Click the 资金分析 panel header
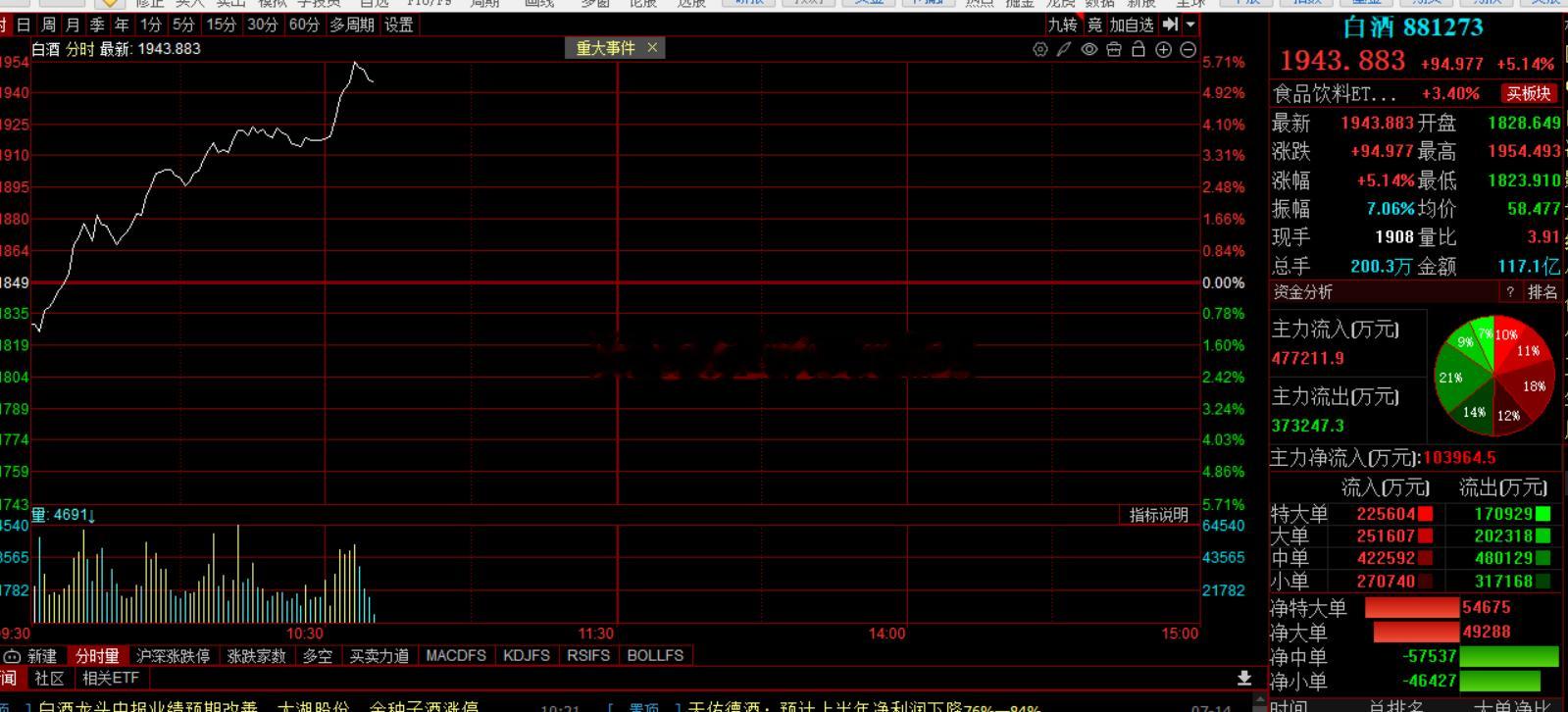Screen dimensions: 1568x712 1302,292
